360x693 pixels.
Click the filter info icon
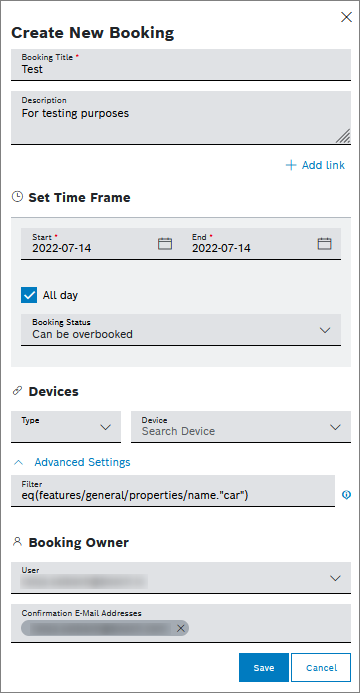pyautogui.click(x=347, y=495)
